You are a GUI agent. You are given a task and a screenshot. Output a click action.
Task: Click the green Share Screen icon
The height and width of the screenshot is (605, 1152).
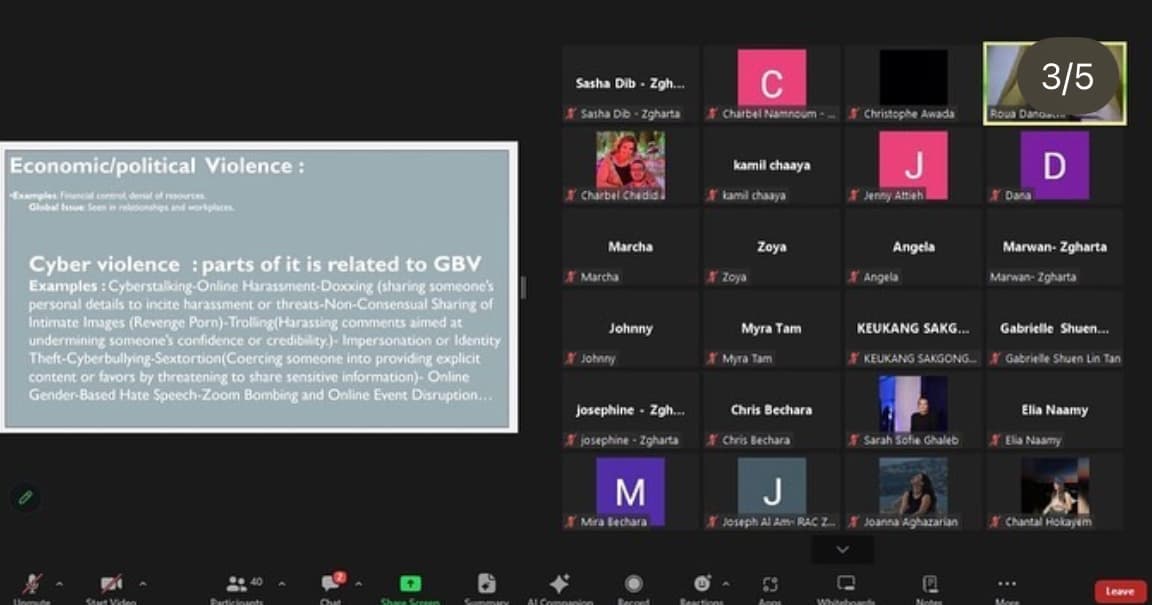410,584
